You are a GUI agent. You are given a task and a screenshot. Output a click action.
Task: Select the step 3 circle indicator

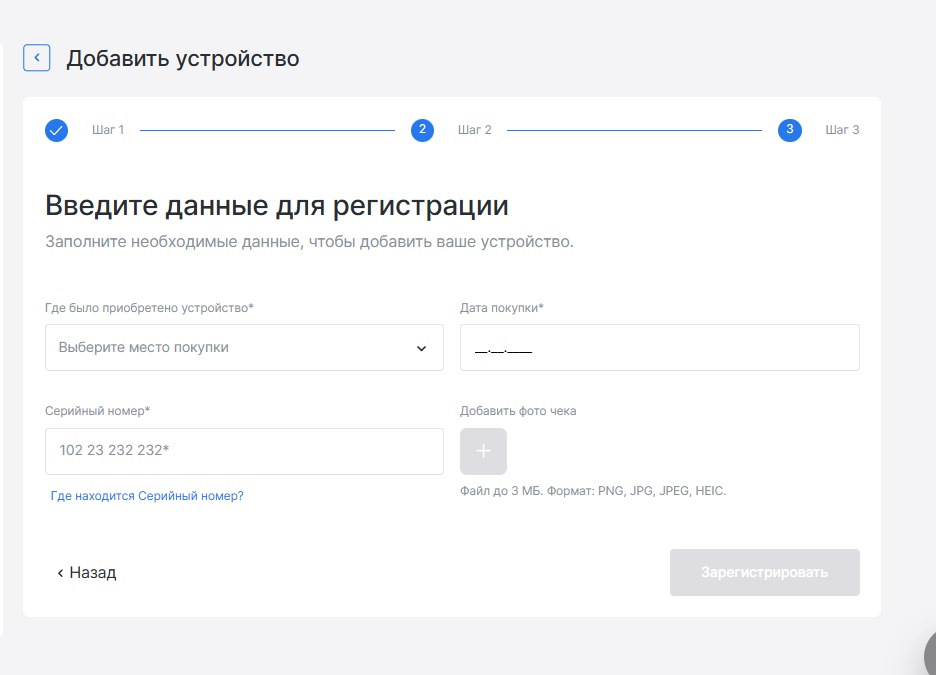(x=790, y=130)
